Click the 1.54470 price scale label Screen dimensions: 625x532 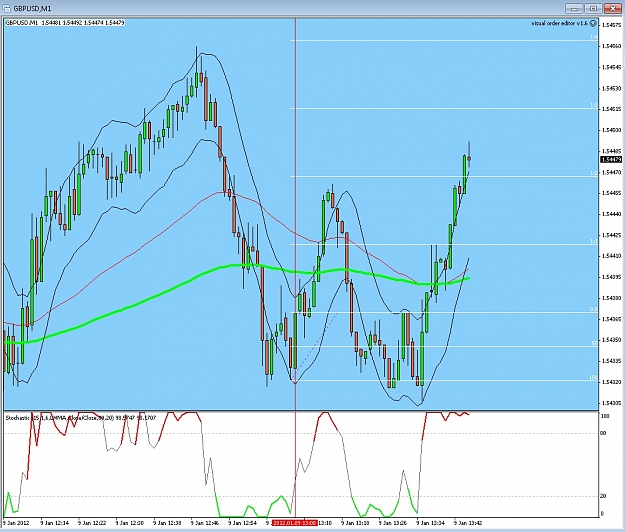612,172
